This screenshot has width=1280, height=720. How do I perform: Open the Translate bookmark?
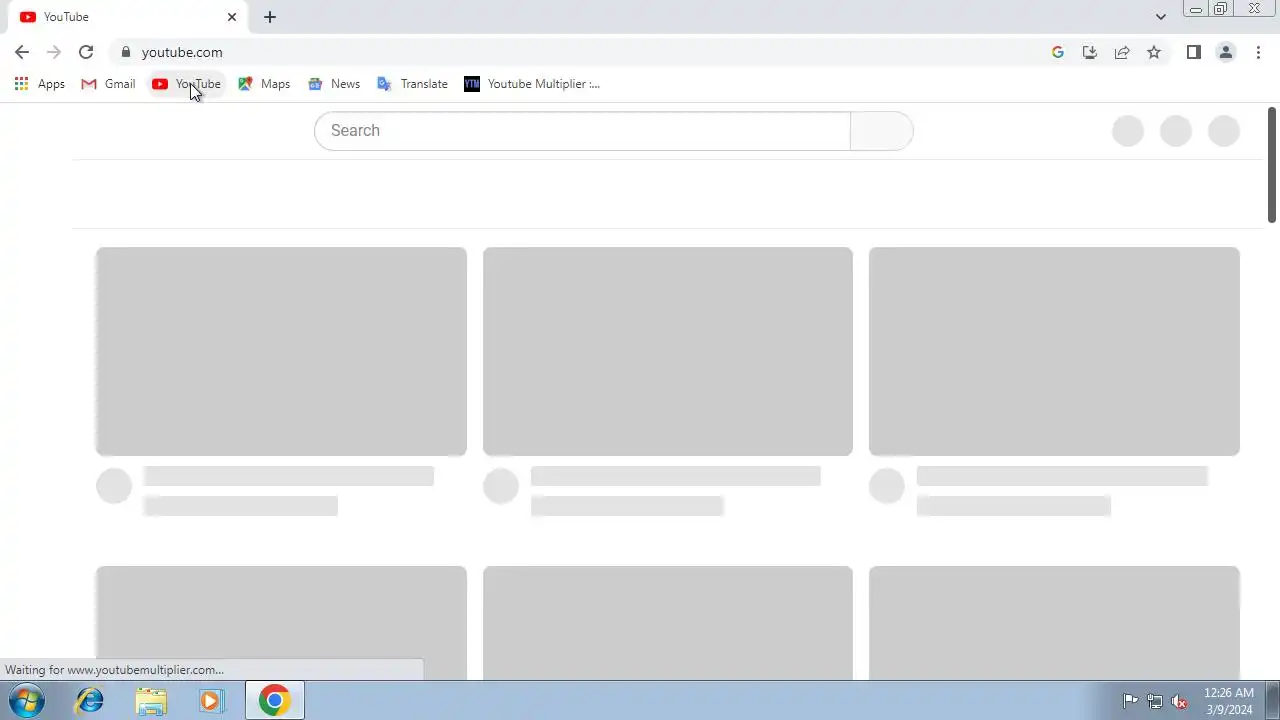(x=412, y=84)
